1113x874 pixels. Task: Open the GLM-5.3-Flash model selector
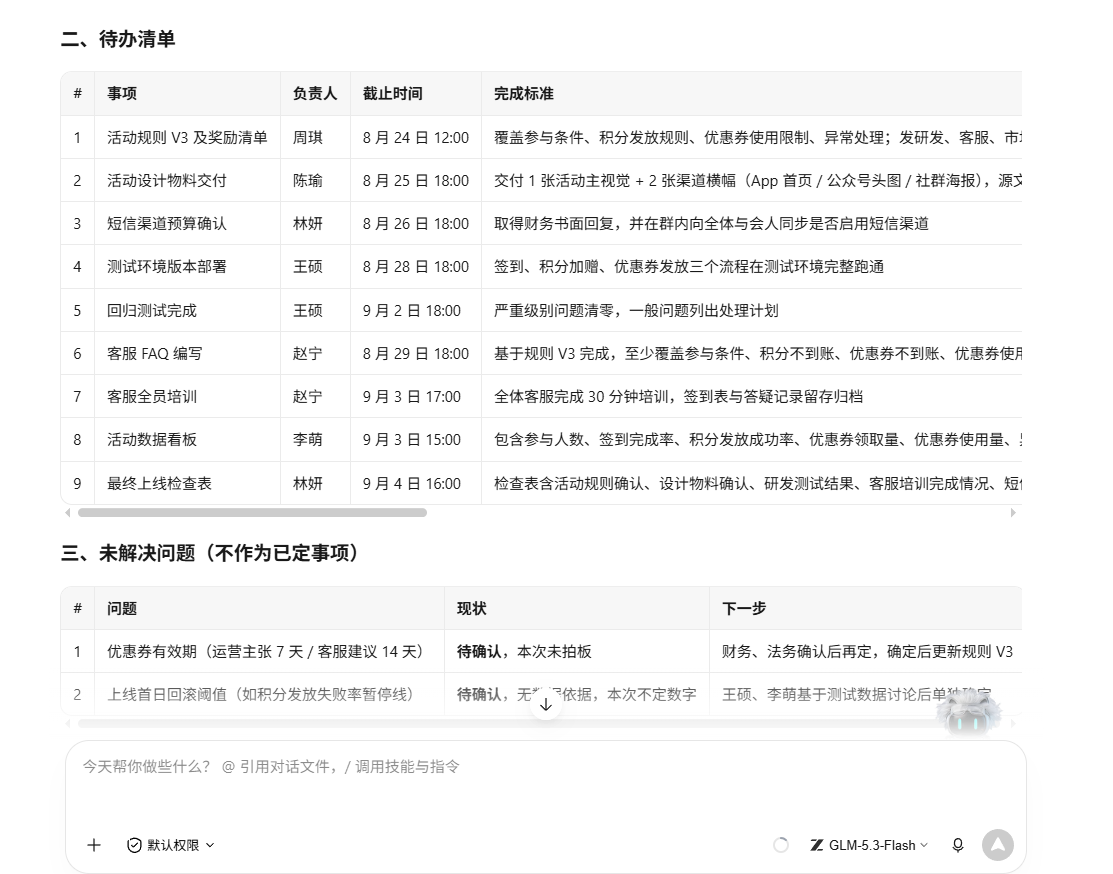tap(869, 845)
